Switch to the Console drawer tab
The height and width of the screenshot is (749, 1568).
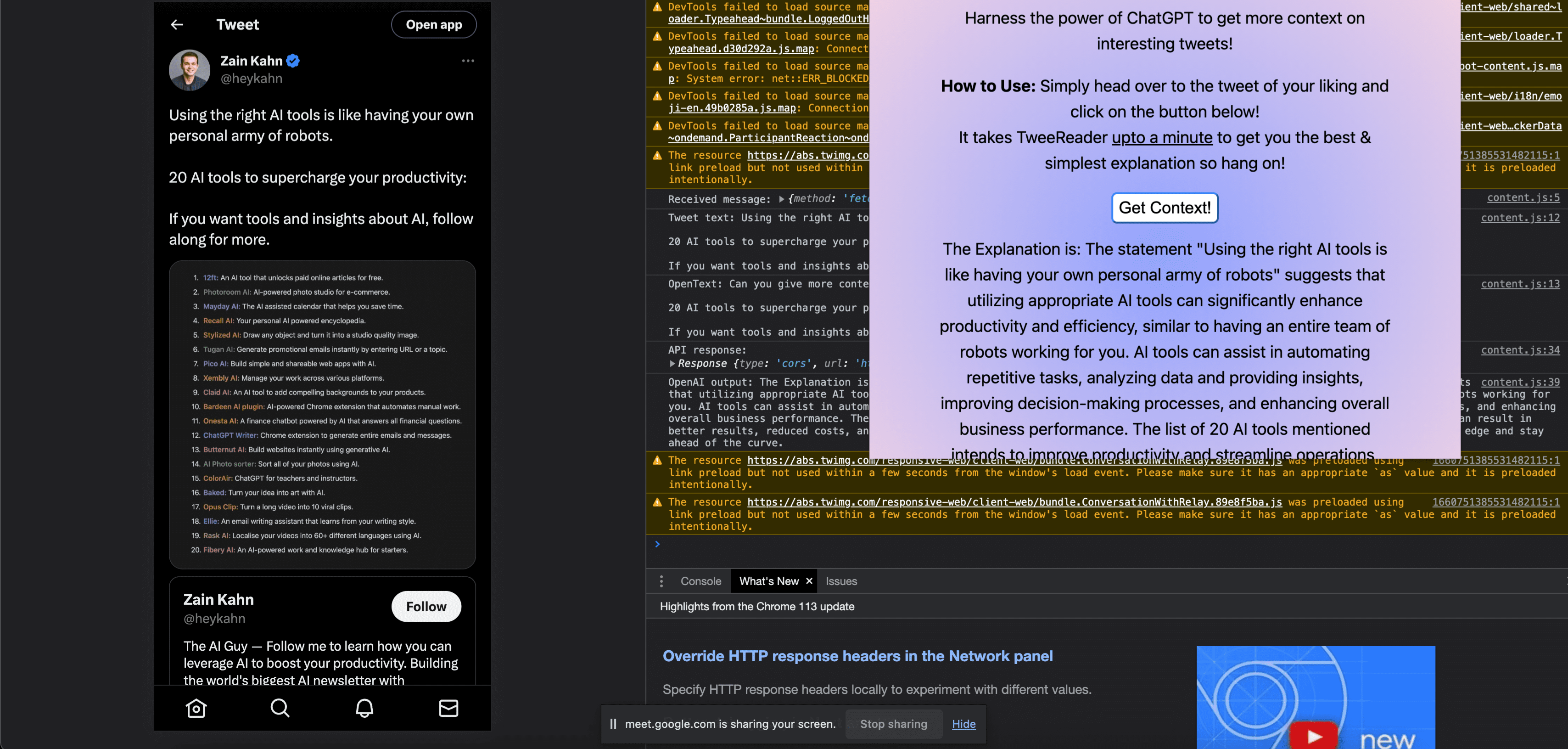pyautogui.click(x=700, y=581)
